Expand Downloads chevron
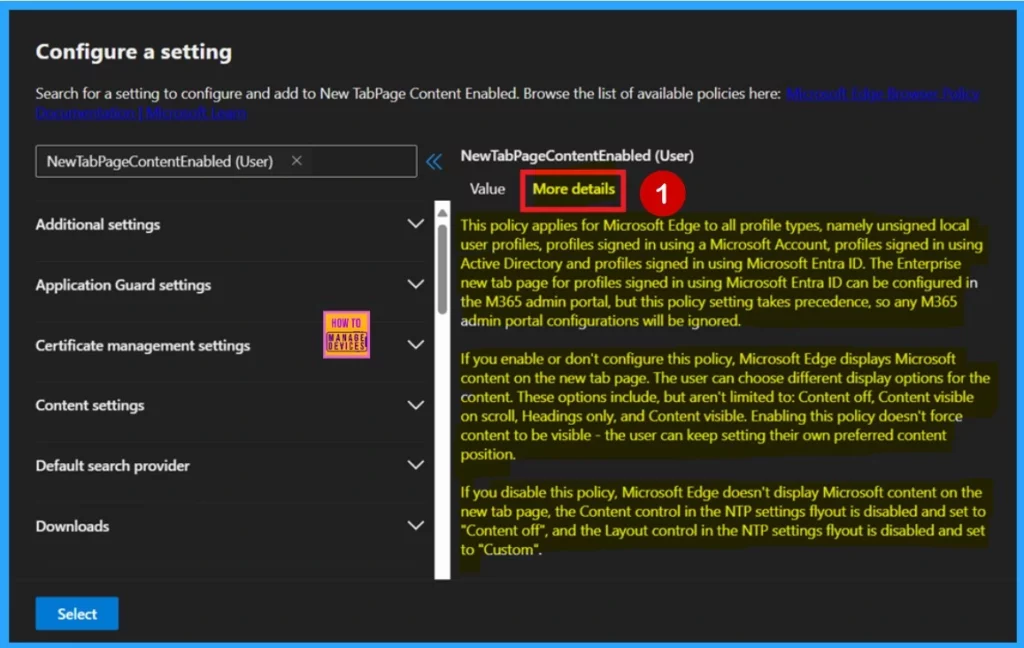 point(415,525)
